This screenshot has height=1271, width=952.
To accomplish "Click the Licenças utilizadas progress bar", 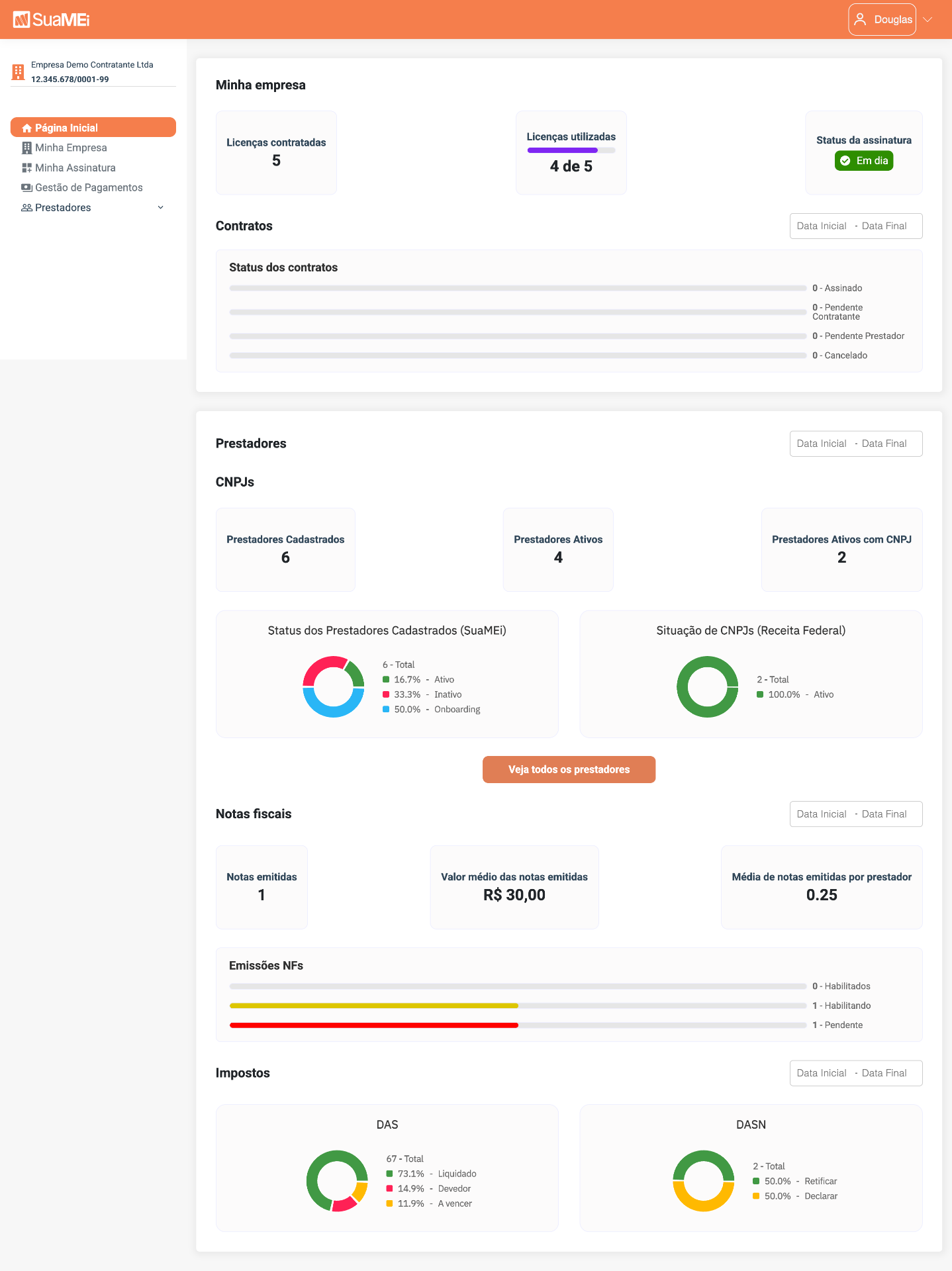I will 571,150.
